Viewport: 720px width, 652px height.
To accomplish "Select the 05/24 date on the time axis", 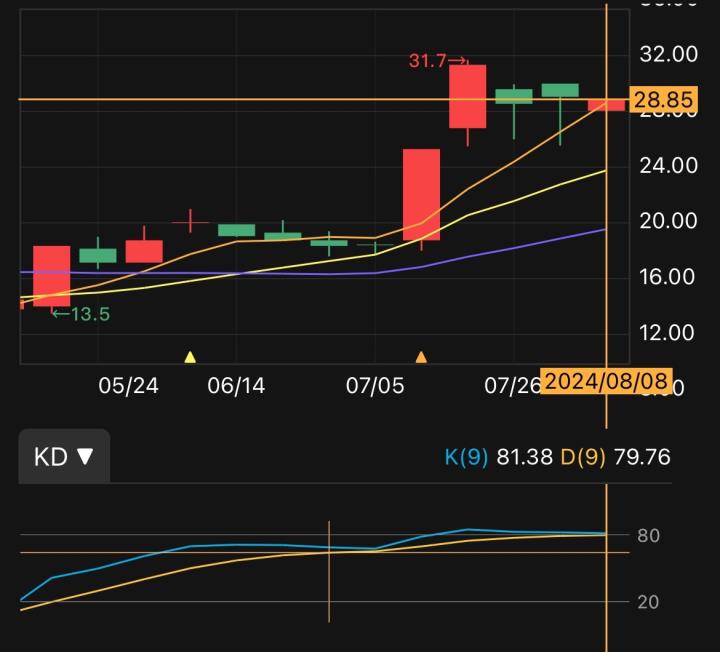I will (x=128, y=386).
